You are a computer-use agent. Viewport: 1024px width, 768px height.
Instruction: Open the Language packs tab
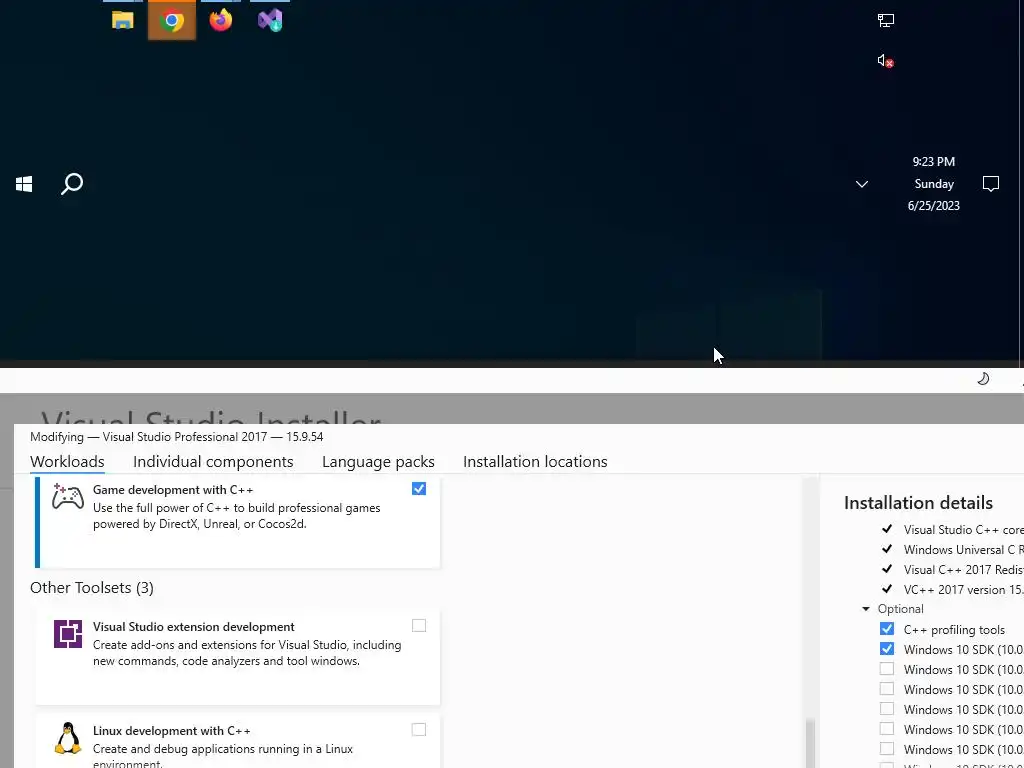(378, 462)
